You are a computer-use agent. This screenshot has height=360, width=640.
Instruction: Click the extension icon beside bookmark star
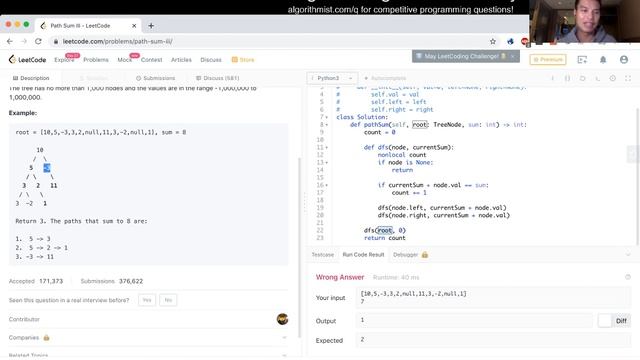pyautogui.click(x=510, y=41)
